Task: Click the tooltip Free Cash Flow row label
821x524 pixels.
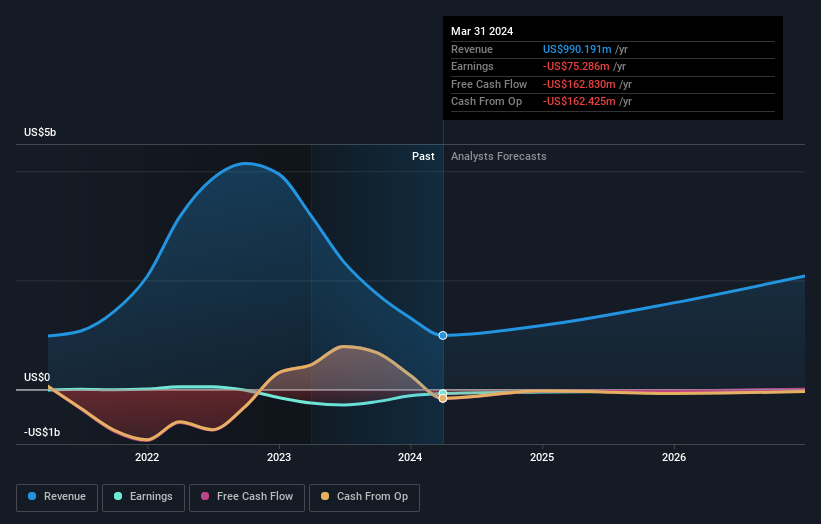Action: point(489,84)
